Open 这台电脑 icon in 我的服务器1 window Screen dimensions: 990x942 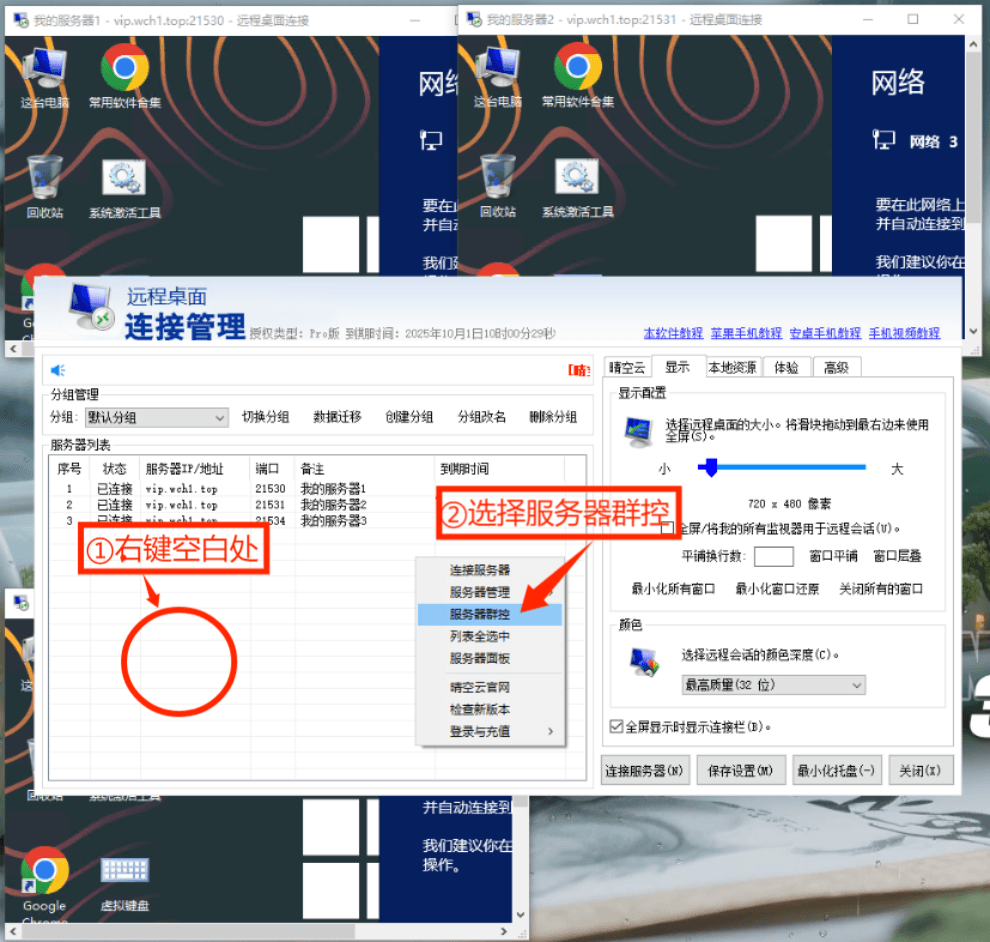coord(44,71)
